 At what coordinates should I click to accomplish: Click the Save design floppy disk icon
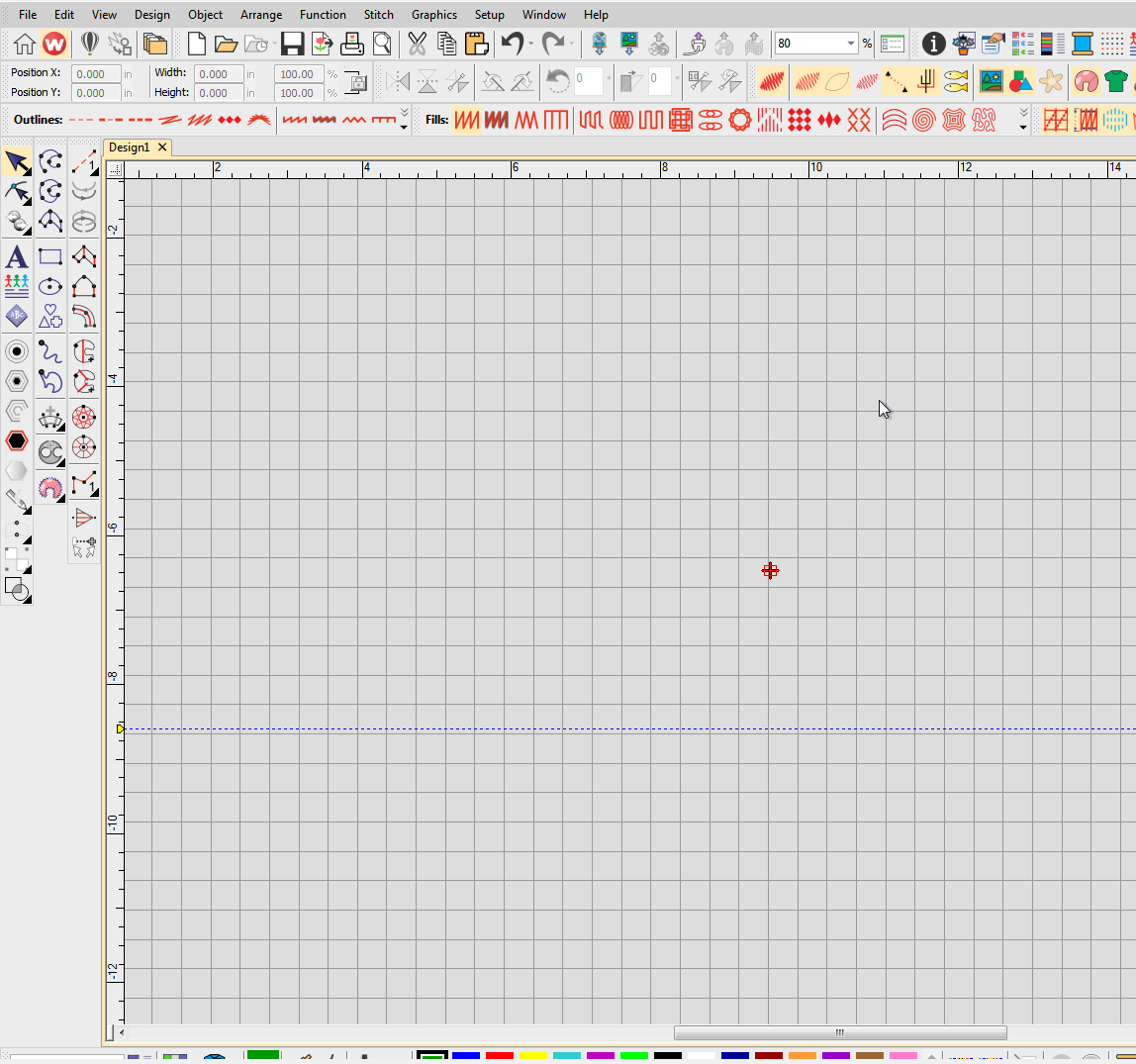coord(292,44)
